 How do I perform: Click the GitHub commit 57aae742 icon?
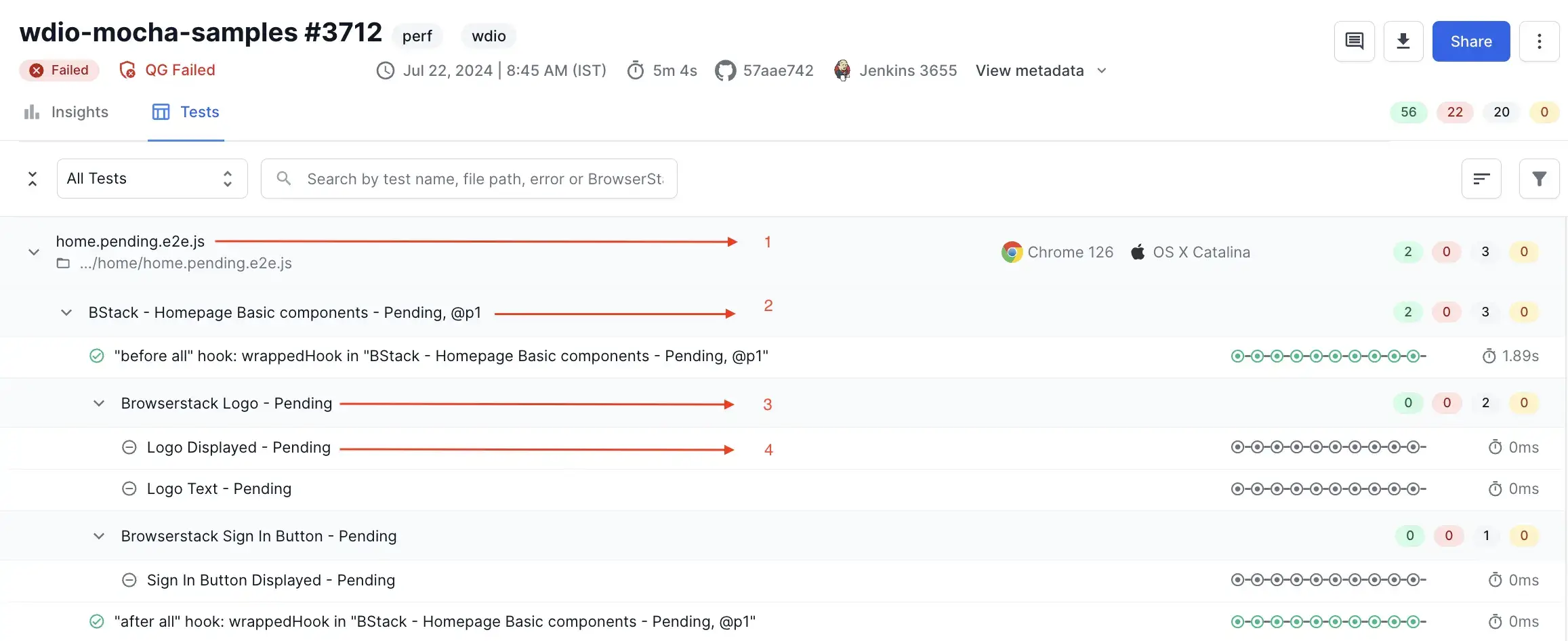click(x=725, y=70)
